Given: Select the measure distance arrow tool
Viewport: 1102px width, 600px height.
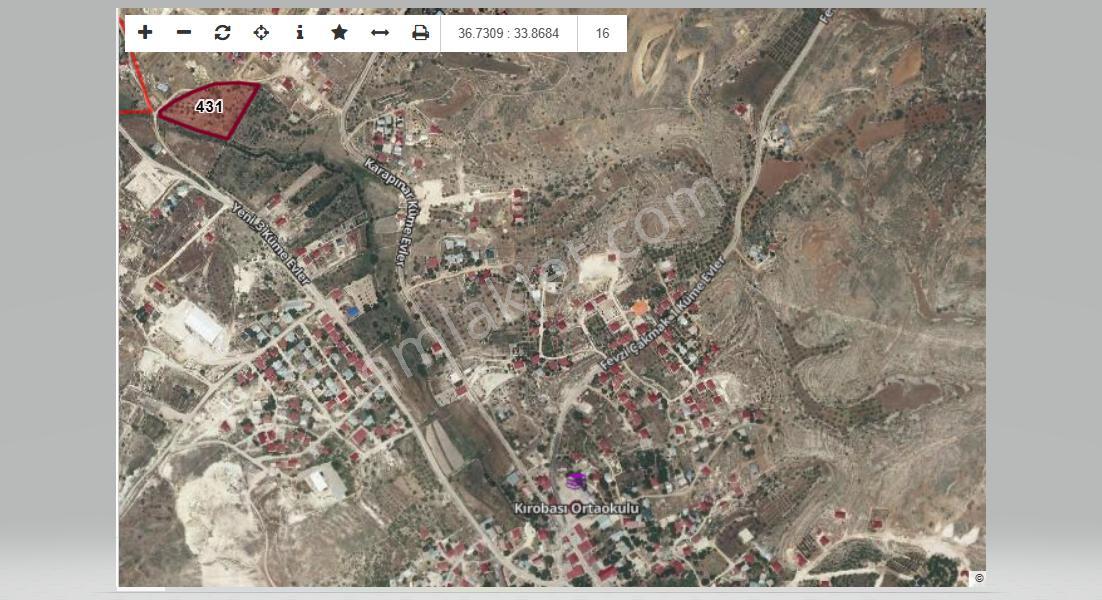Looking at the screenshot, I should [x=380, y=32].
